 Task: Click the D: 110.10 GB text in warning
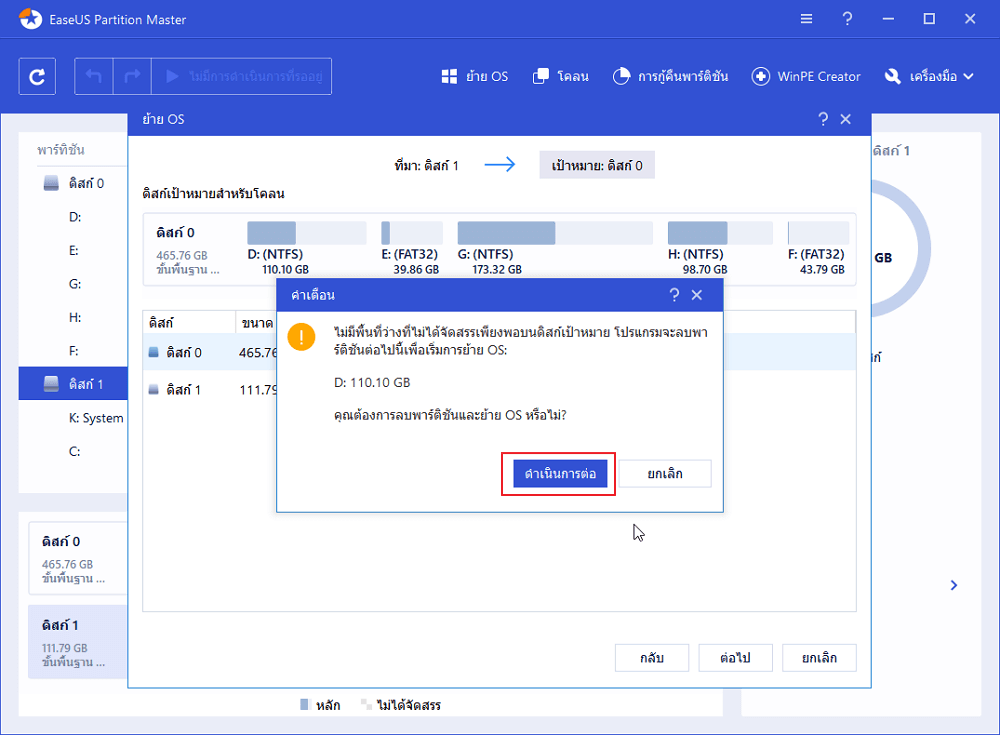372,383
